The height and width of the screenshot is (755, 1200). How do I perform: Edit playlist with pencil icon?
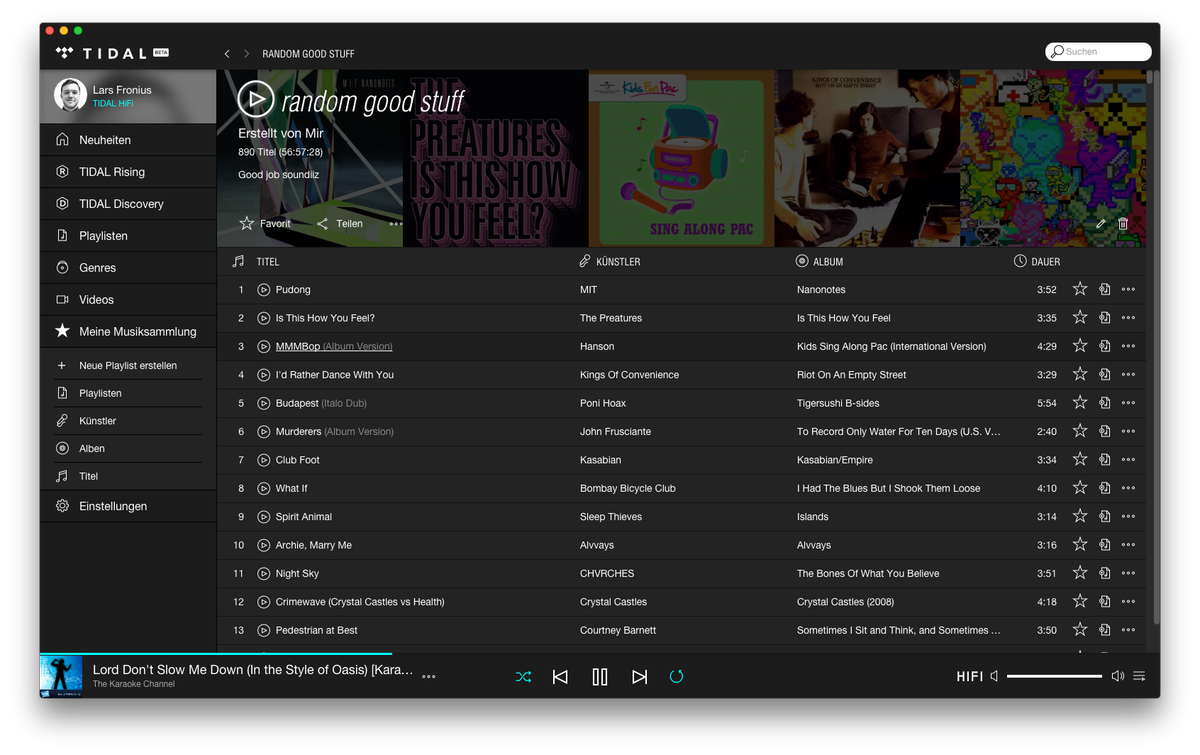[x=1101, y=224]
